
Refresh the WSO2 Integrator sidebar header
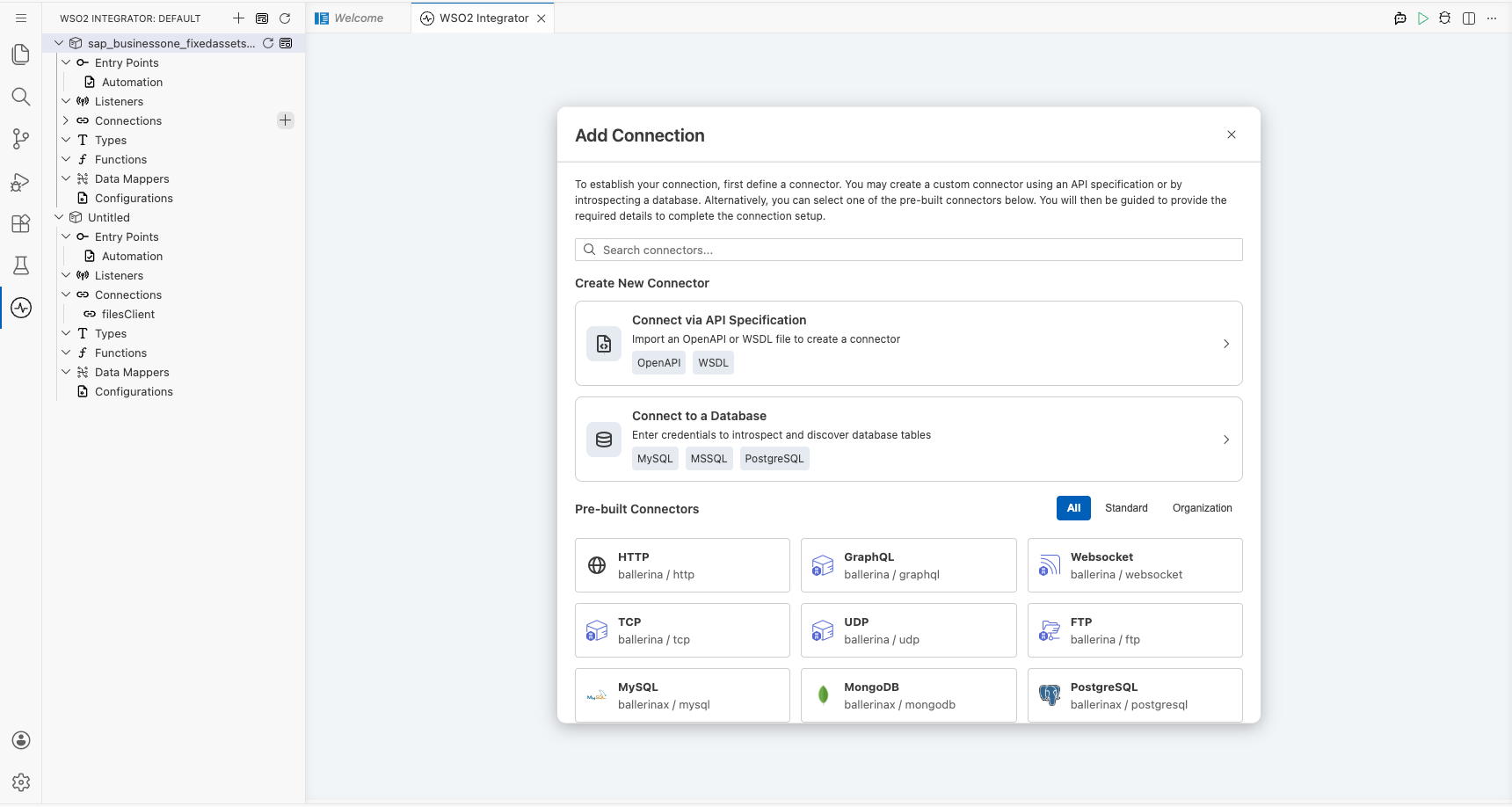click(285, 18)
